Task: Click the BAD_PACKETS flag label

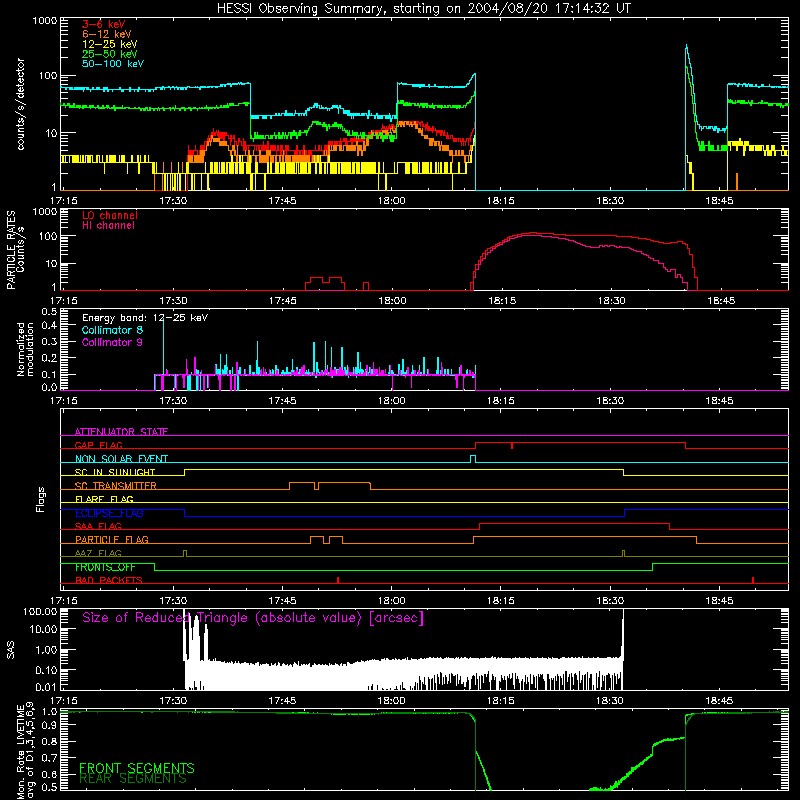Action: (109, 580)
